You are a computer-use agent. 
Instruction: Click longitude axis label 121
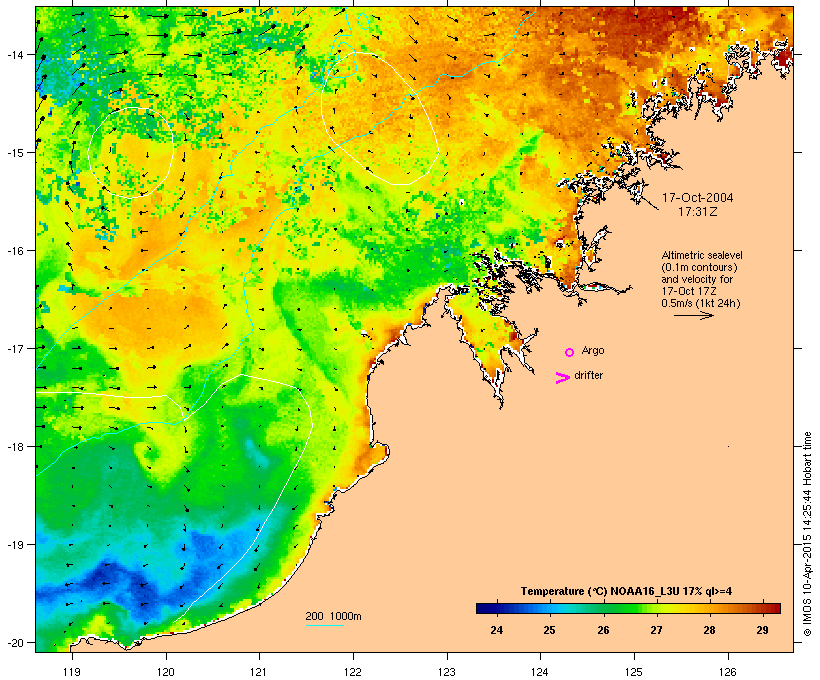(259, 672)
